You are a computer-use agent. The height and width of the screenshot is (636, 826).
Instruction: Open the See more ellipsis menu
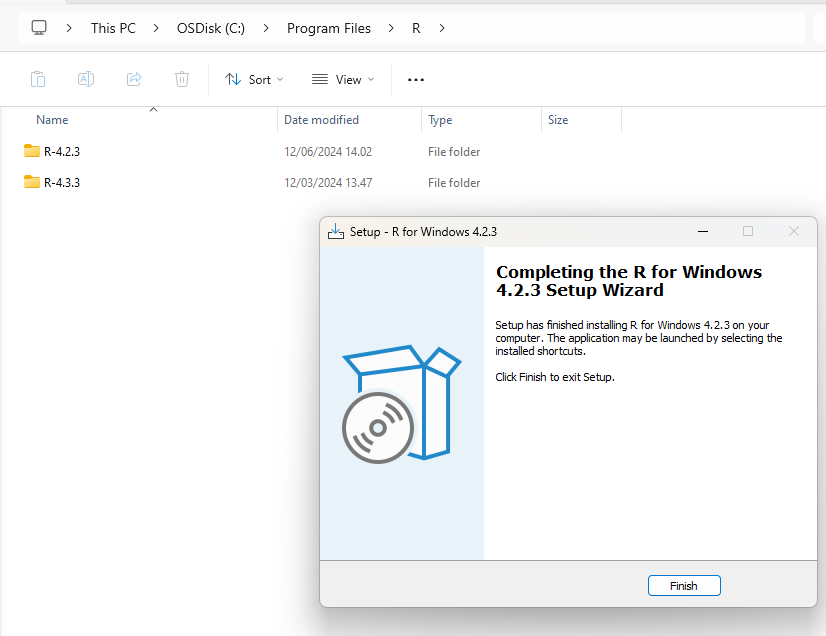tap(416, 79)
